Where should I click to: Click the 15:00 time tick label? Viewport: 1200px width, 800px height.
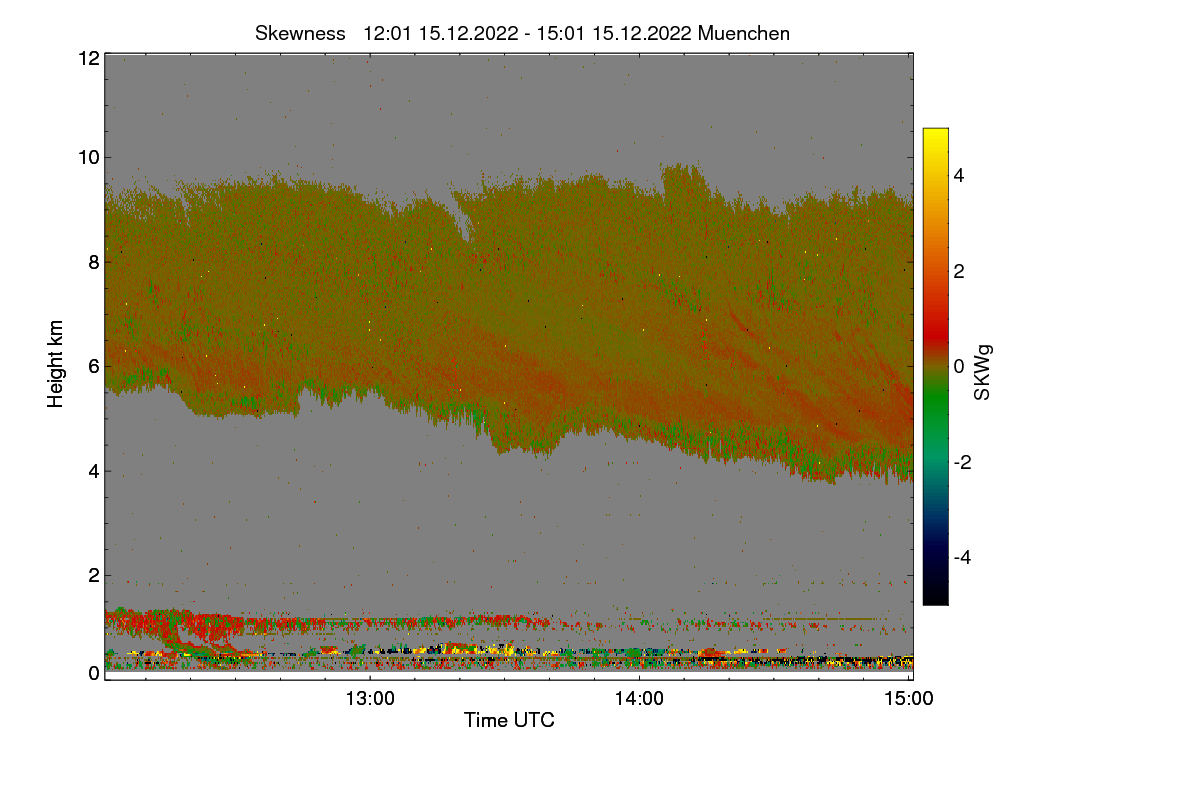[909, 700]
